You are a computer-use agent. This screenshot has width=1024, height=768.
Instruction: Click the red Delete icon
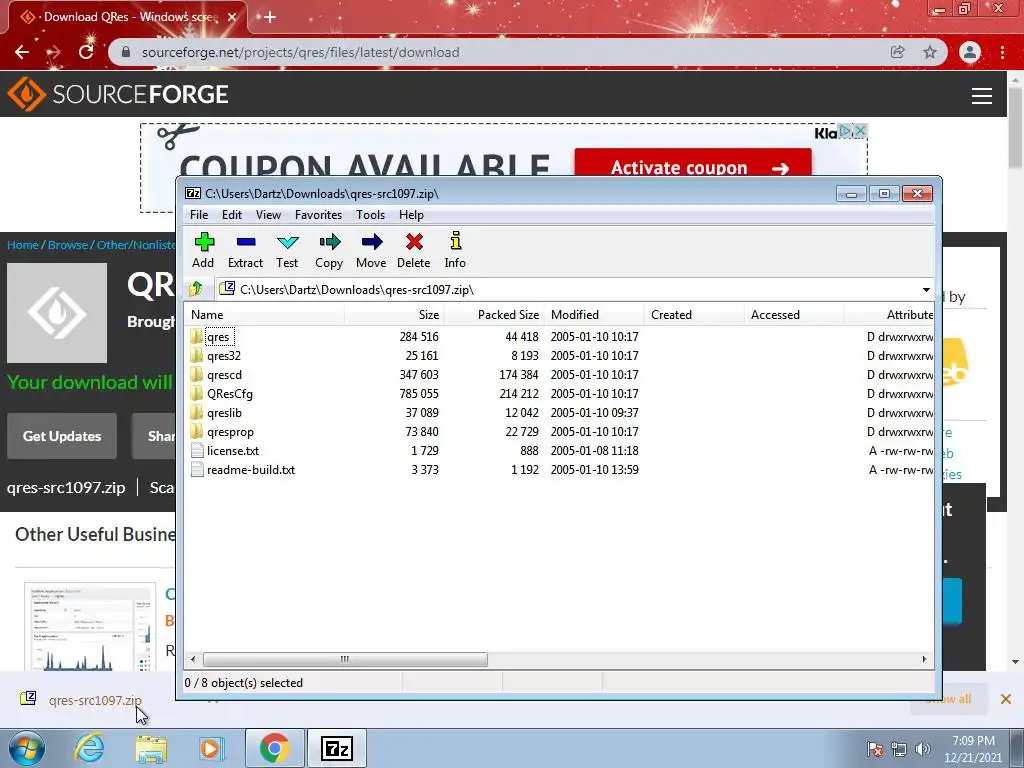414,242
